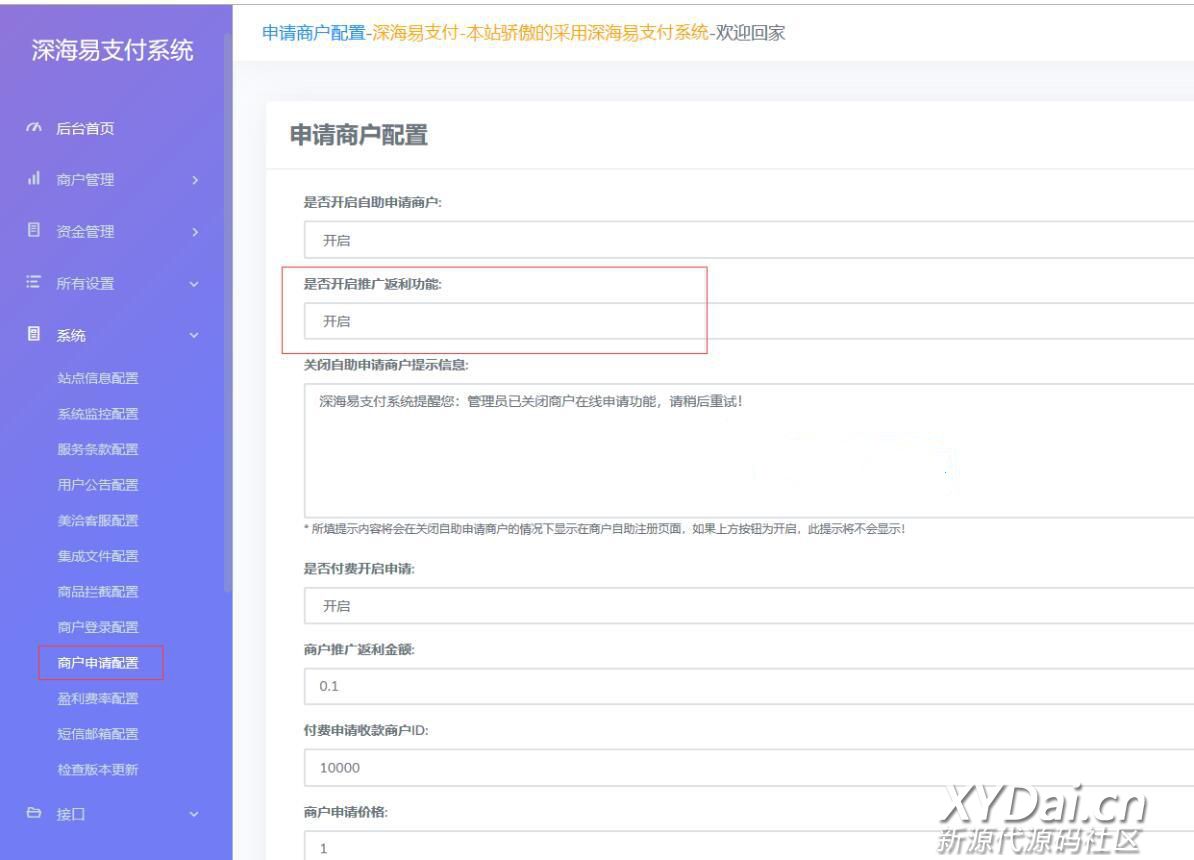
Task: Open the 资金管理 sidebar menu
Action: pyautogui.click(x=85, y=232)
